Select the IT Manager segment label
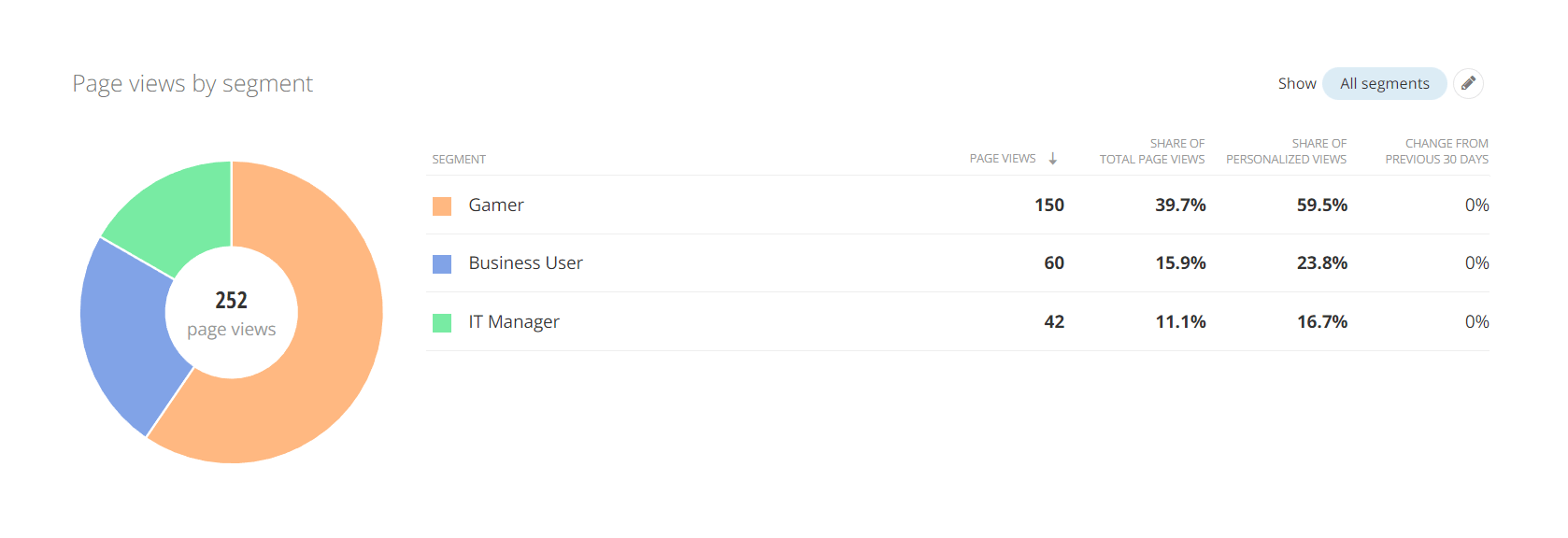1568x538 pixels. (x=514, y=322)
